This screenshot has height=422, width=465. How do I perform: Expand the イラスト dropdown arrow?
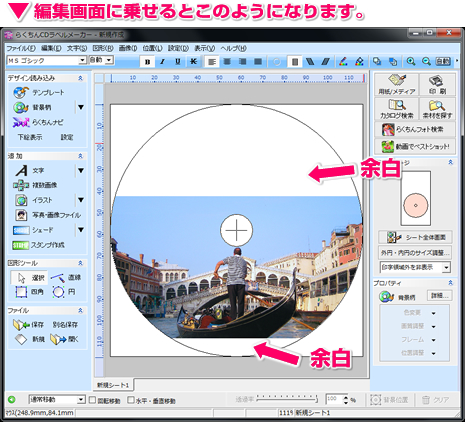point(81,200)
